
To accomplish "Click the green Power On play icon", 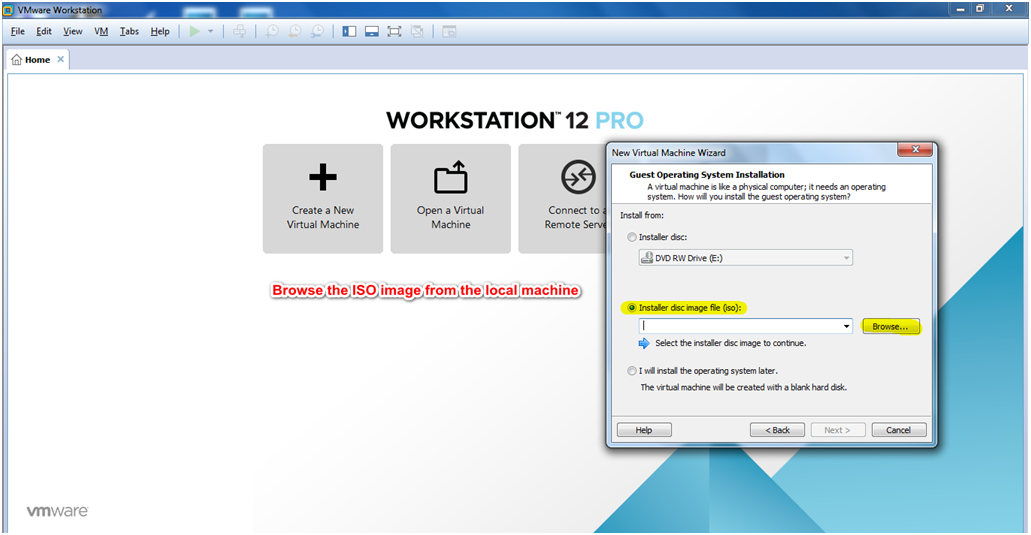I will [195, 31].
